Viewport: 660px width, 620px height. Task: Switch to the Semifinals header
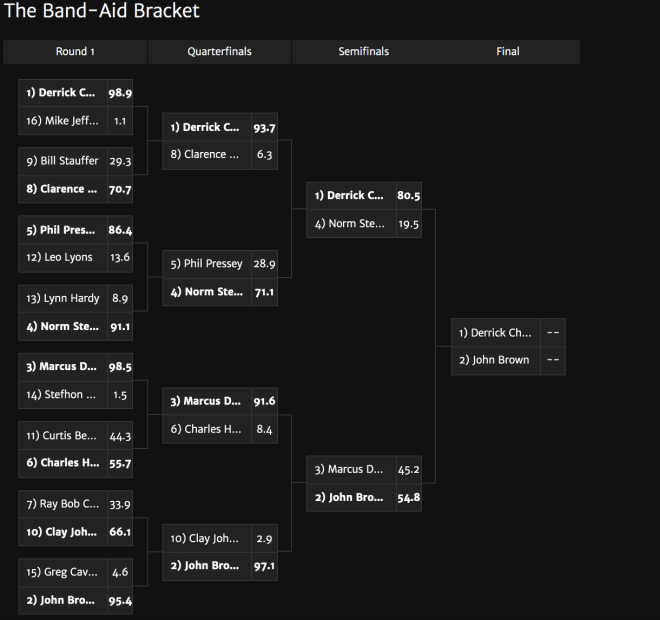click(x=364, y=52)
